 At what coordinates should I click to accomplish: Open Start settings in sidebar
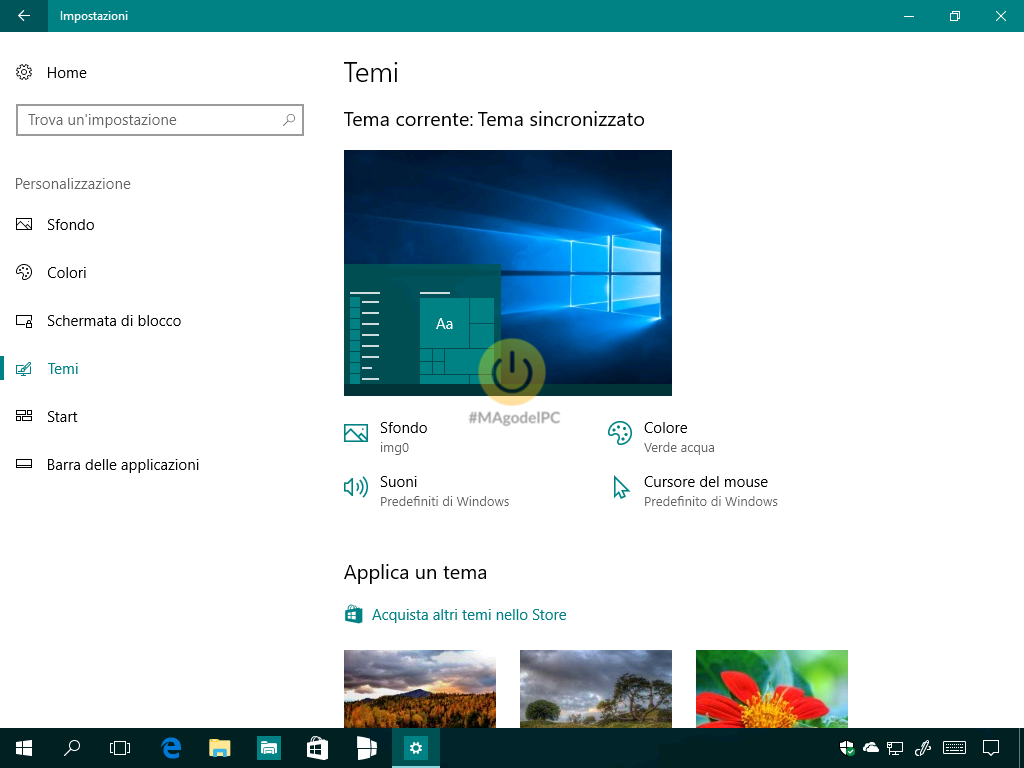pos(62,417)
